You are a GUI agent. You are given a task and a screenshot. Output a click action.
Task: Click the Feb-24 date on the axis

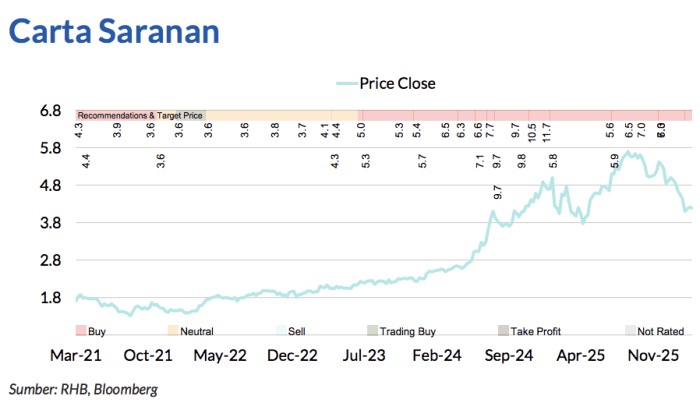coord(437,355)
